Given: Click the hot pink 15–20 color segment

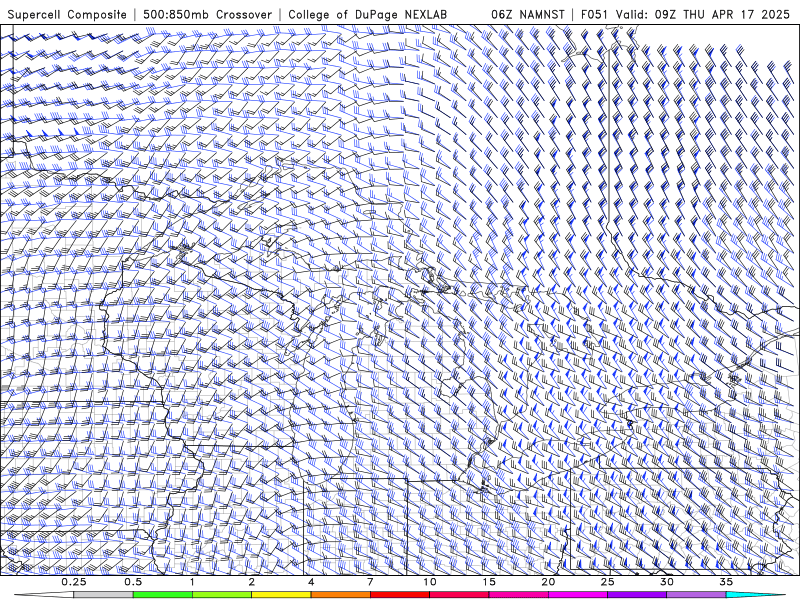Looking at the screenshot, I should tap(518, 595).
